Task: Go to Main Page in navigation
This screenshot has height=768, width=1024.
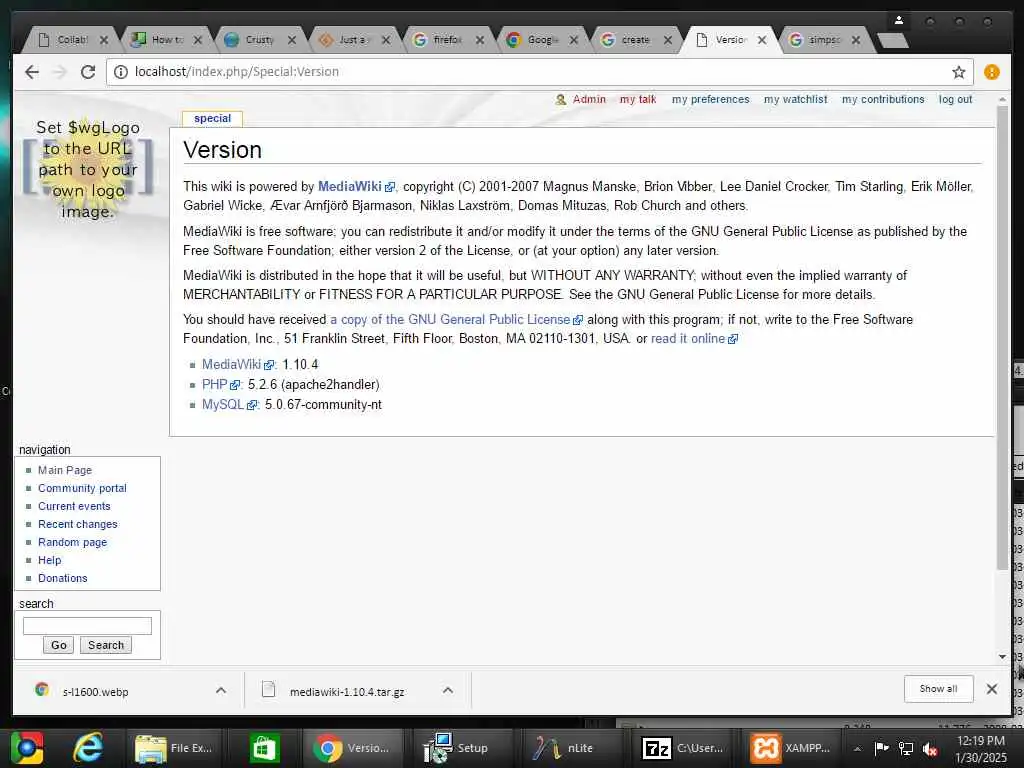Action: coord(65,470)
